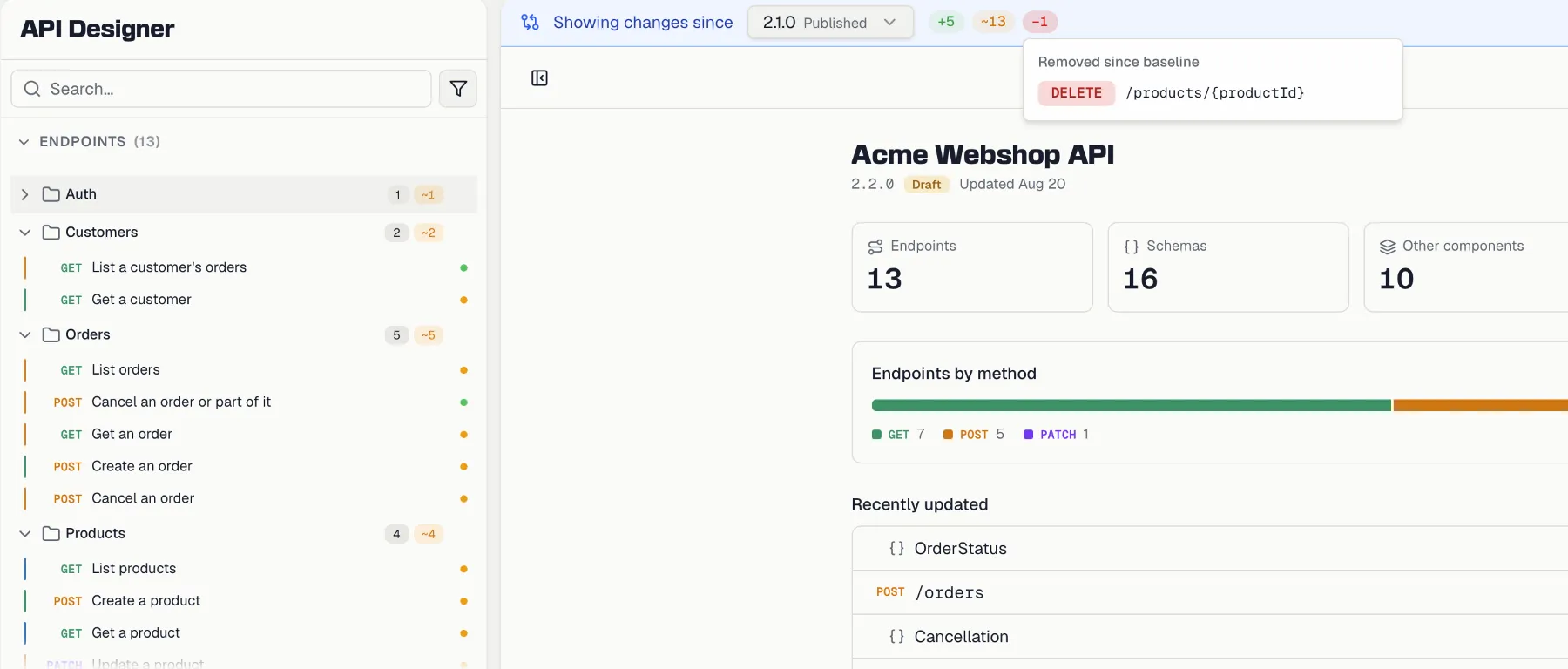
Task: Collapse the Products folder chevron
Action: click(24, 533)
